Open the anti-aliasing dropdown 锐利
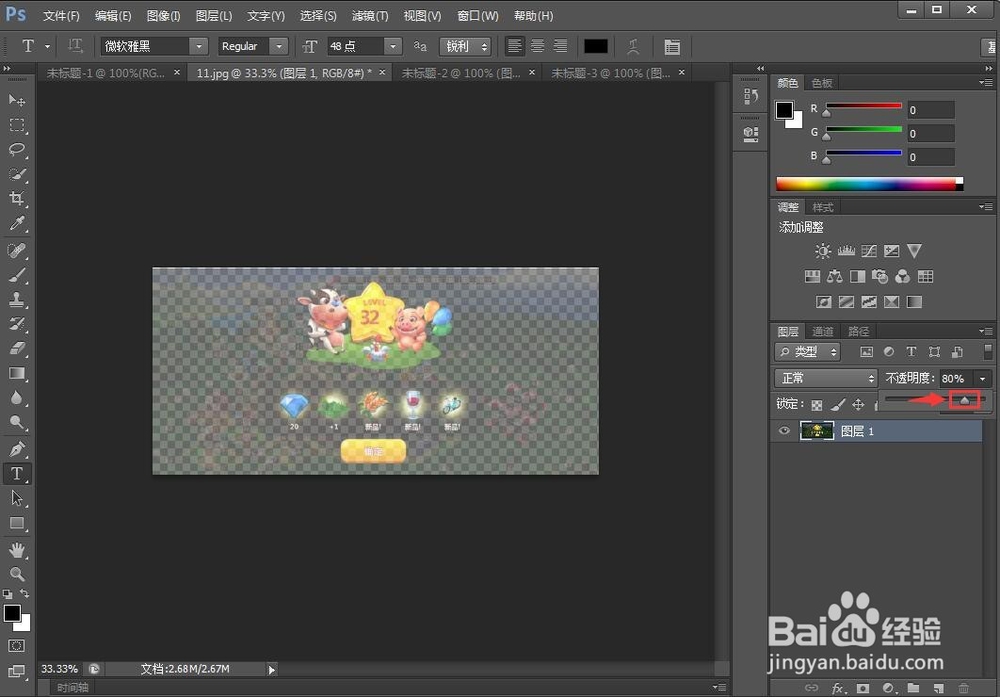The height and width of the screenshot is (697, 1000). (465, 46)
